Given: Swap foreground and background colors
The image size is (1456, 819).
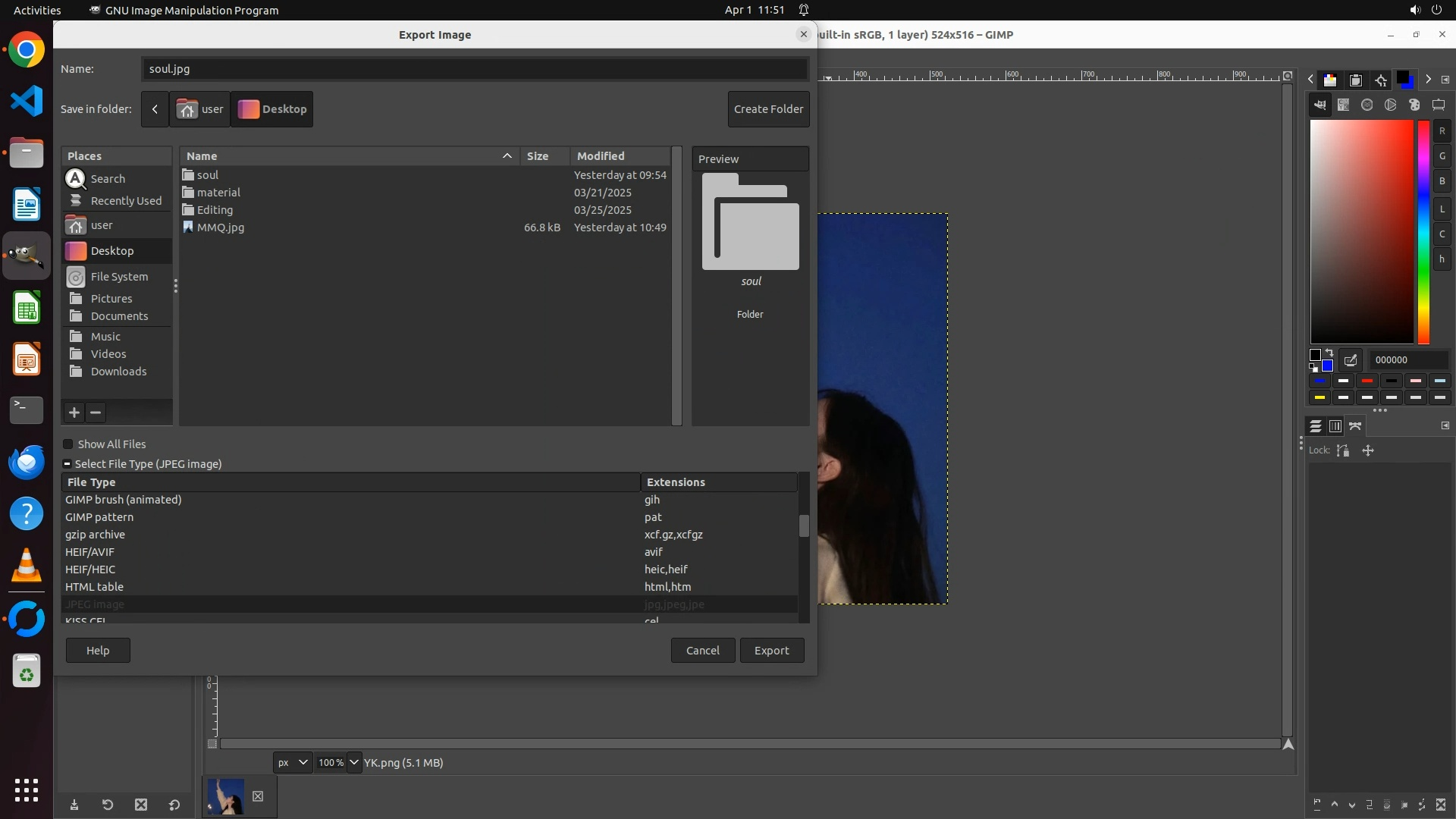Looking at the screenshot, I should (1329, 353).
